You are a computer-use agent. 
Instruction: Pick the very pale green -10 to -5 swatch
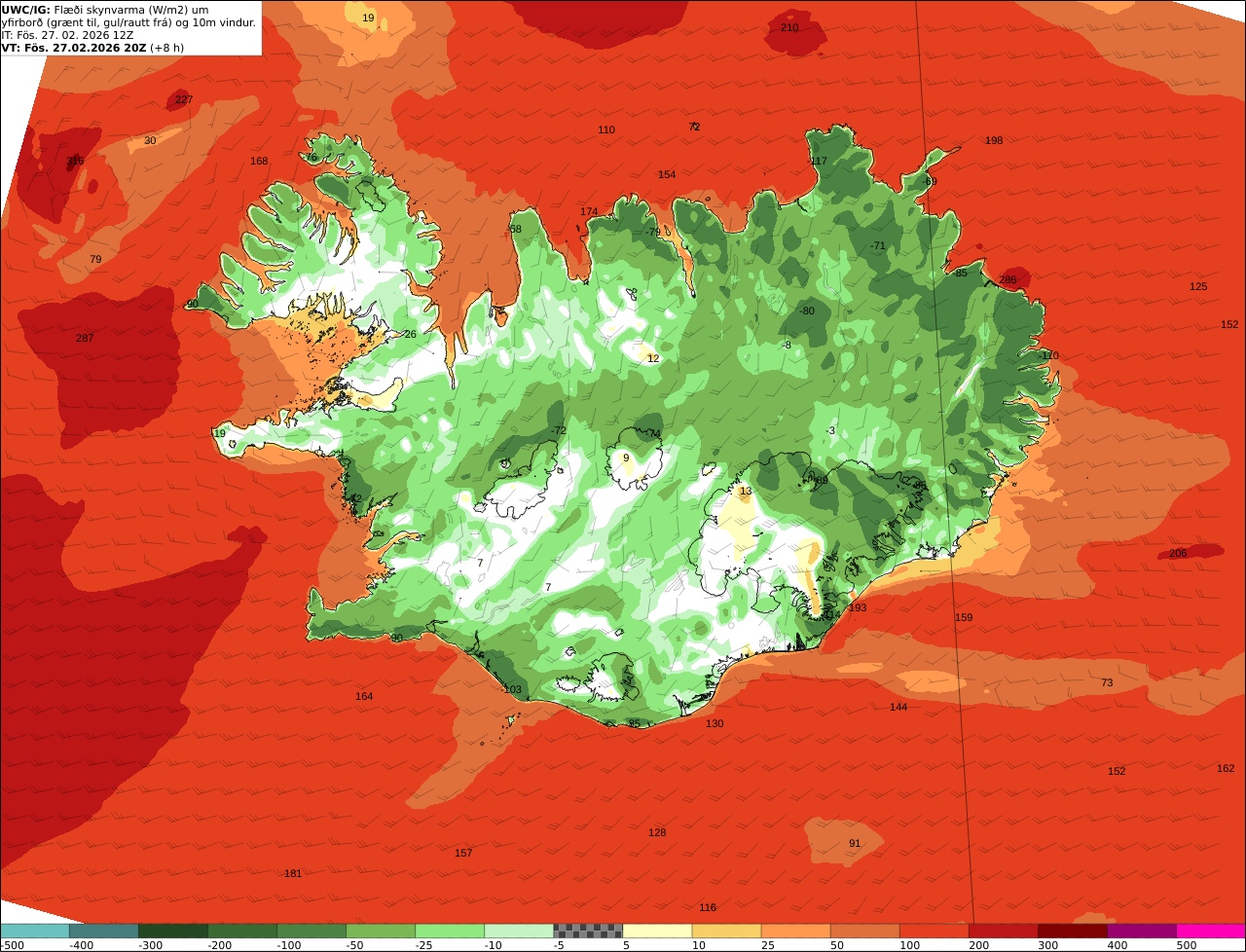click(x=519, y=931)
